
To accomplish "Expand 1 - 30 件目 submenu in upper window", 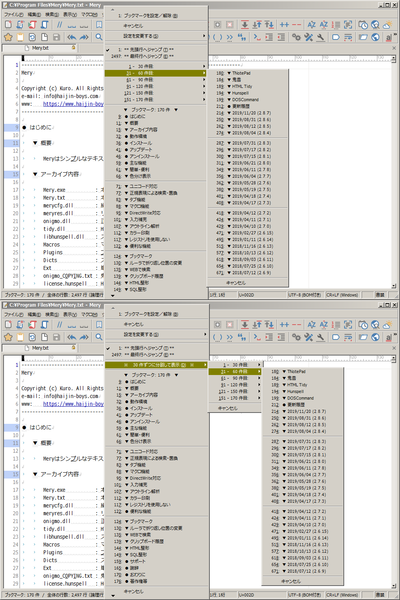I will [157, 66].
